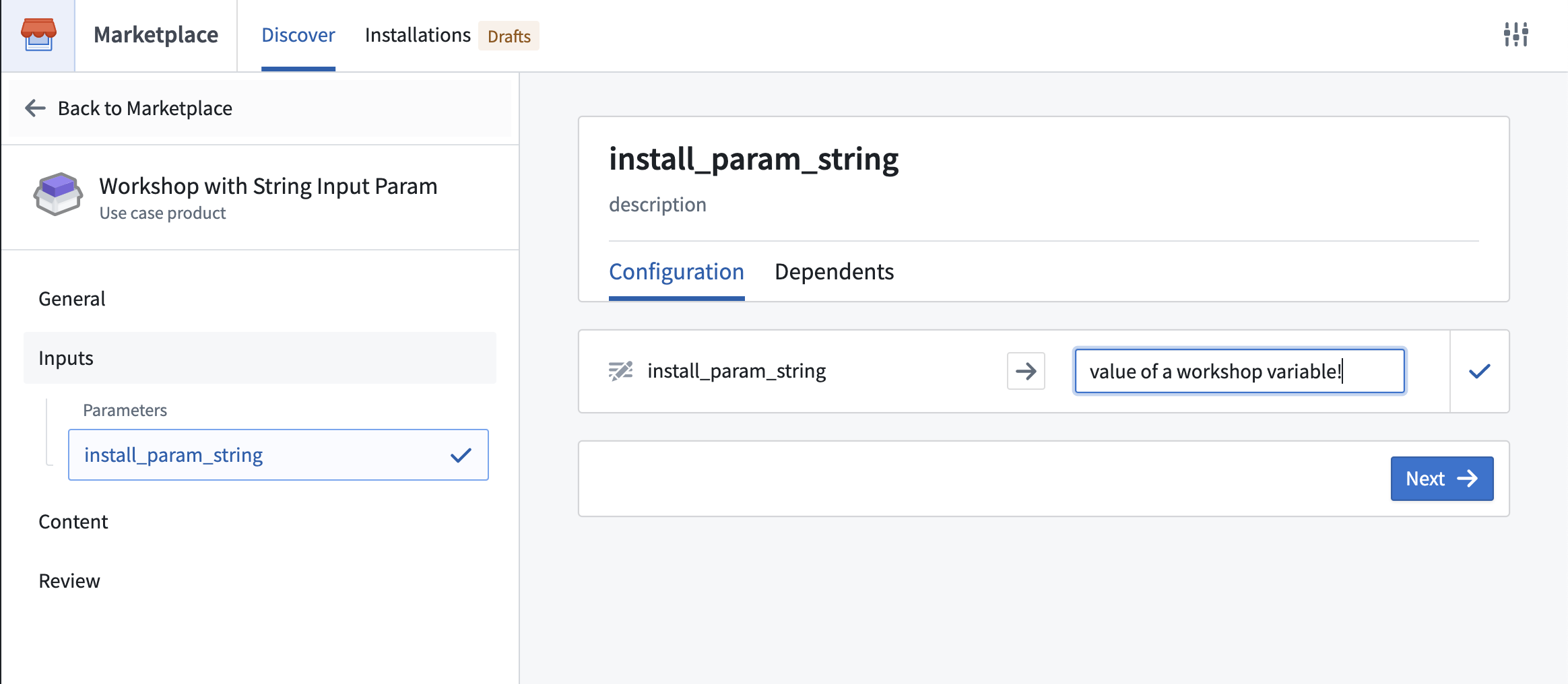Click the Use case product subtitle
The height and width of the screenshot is (684, 1568).
click(x=162, y=213)
